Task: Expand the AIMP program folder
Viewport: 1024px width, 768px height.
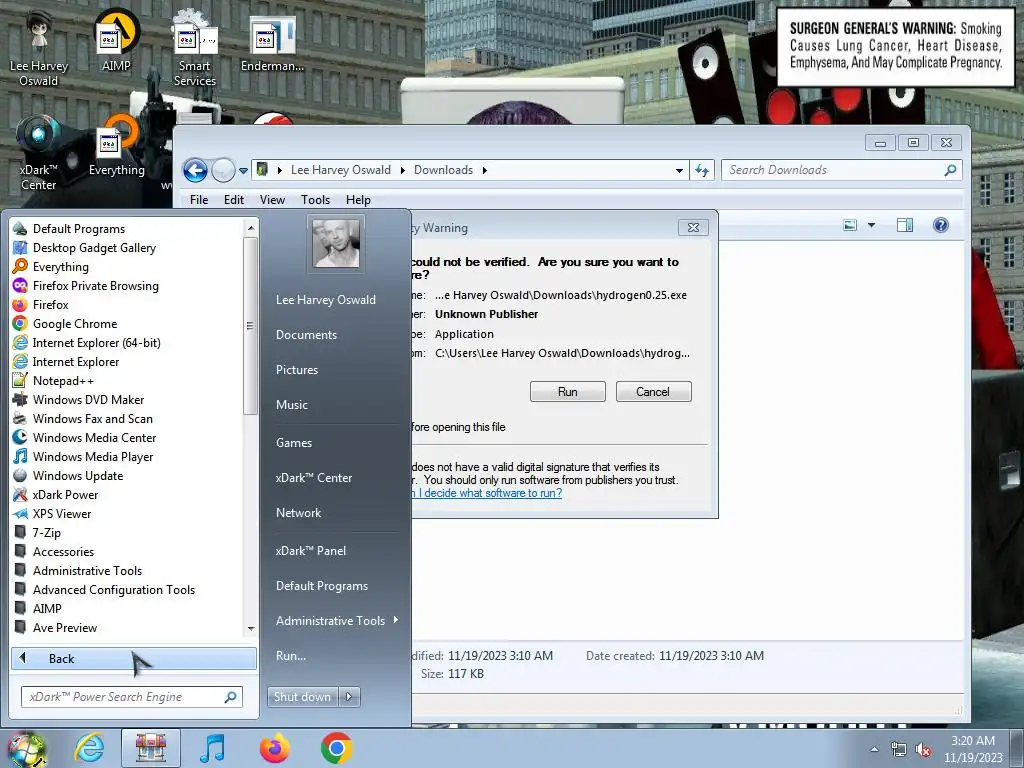Action: pos(47,609)
